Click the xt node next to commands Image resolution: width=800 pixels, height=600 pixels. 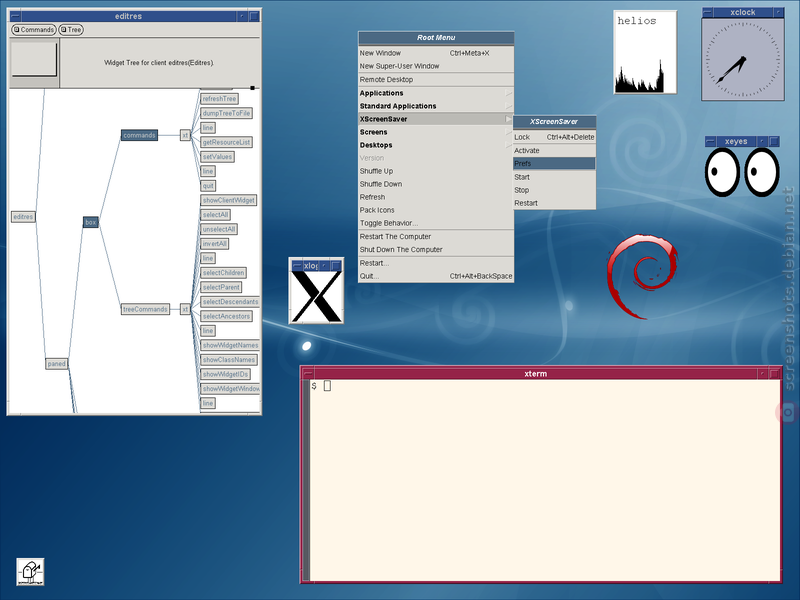point(186,135)
